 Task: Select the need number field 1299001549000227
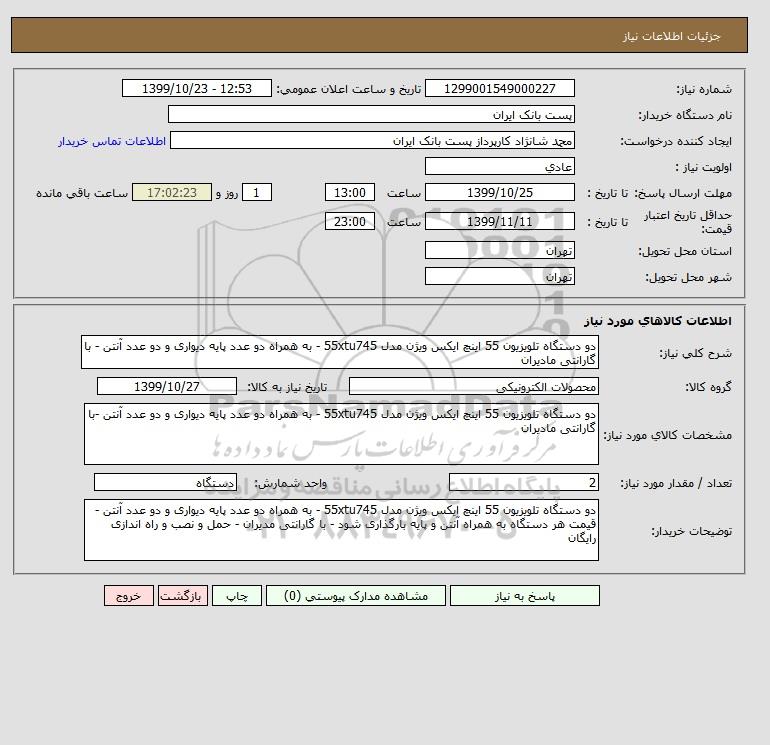click(x=499, y=88)
